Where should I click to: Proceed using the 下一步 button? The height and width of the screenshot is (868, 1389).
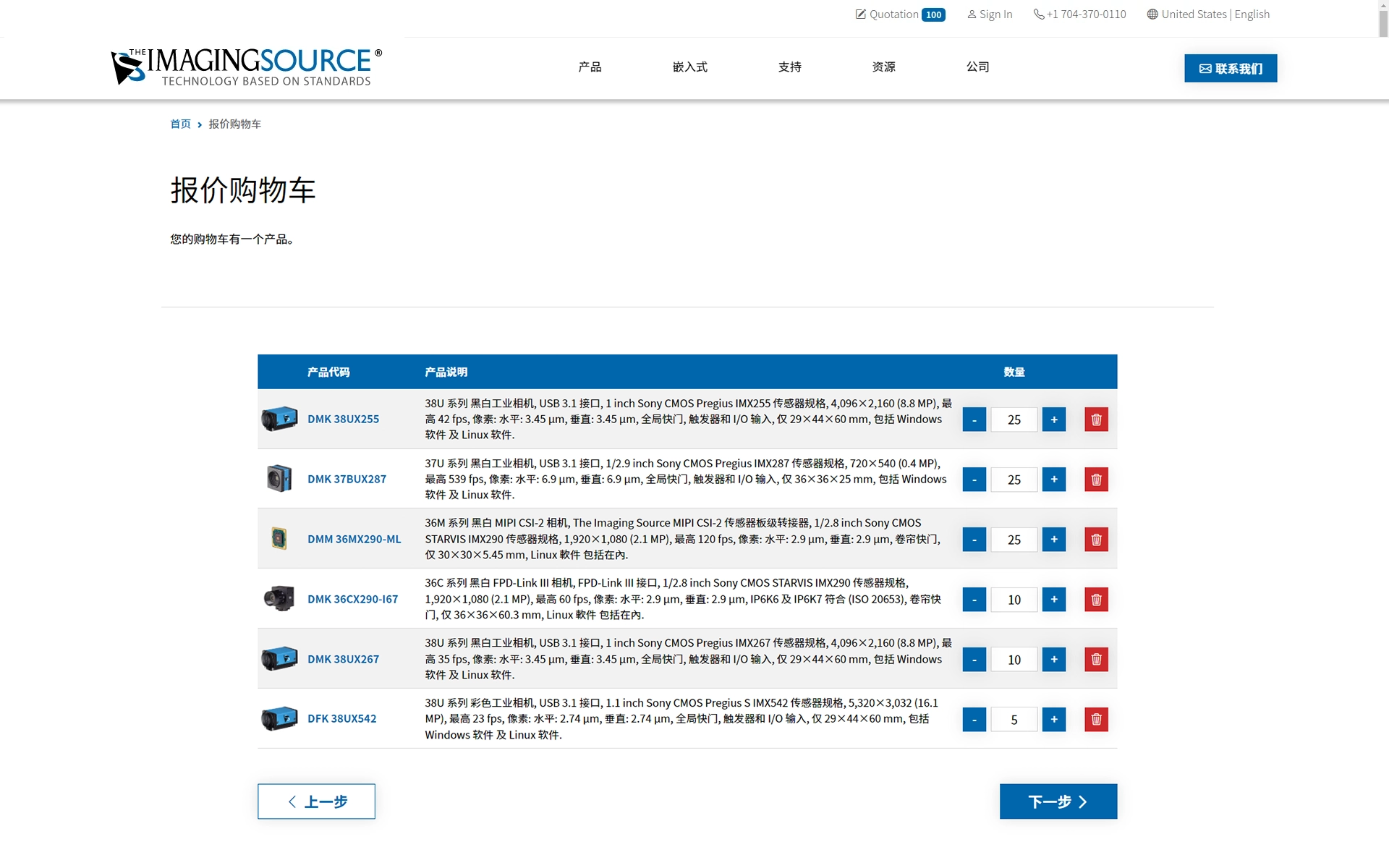[x=1058, y=801]
